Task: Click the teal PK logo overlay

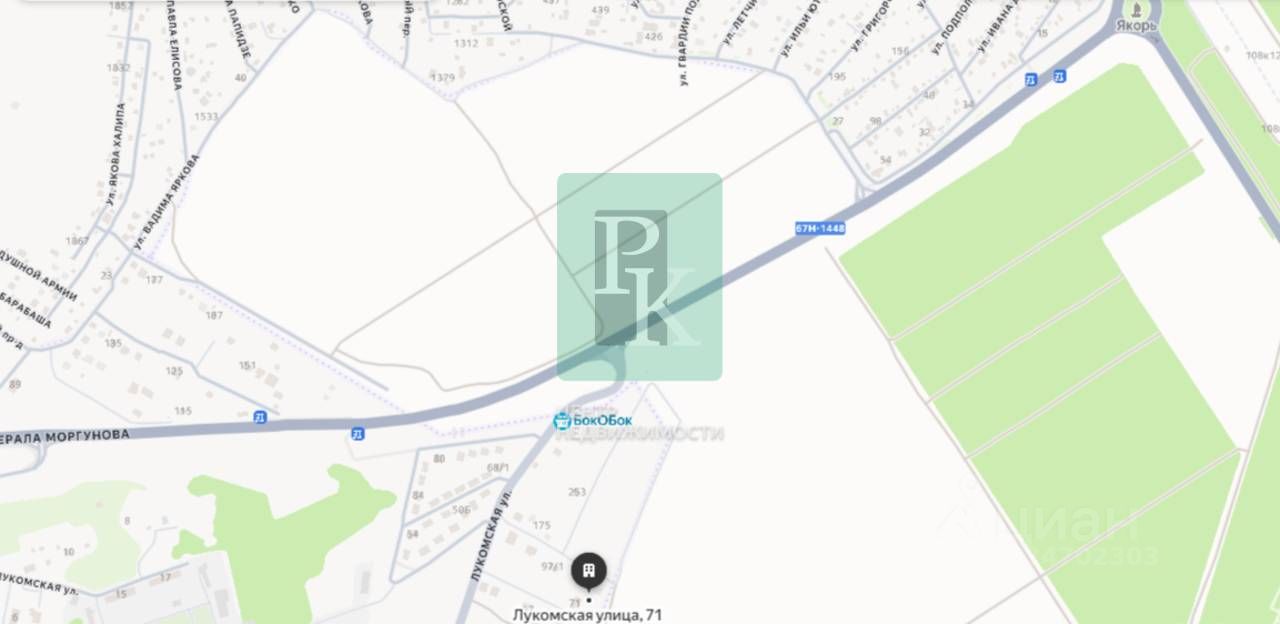Action: pyautogui.click(x=639, y=277)
